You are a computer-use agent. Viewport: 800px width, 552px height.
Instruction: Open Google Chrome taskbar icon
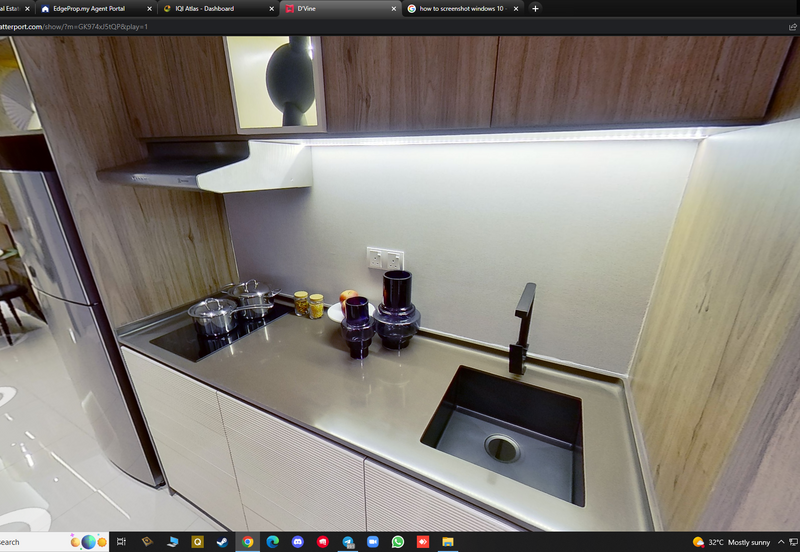tap(247, 542)
